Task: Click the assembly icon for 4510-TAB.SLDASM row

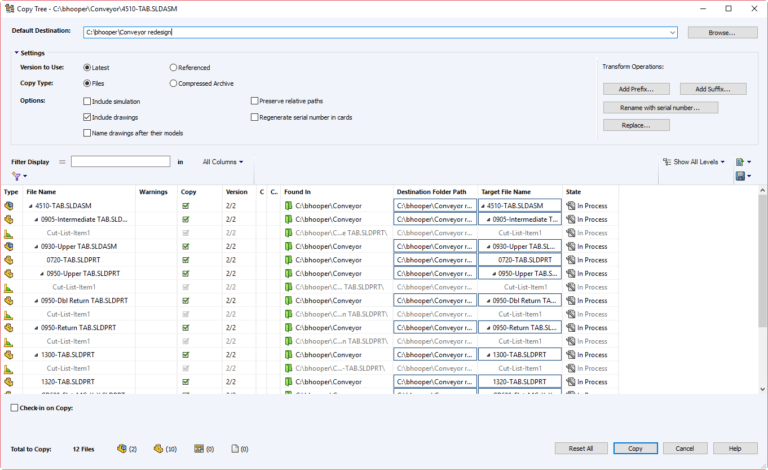Action: tap(9, 206)
